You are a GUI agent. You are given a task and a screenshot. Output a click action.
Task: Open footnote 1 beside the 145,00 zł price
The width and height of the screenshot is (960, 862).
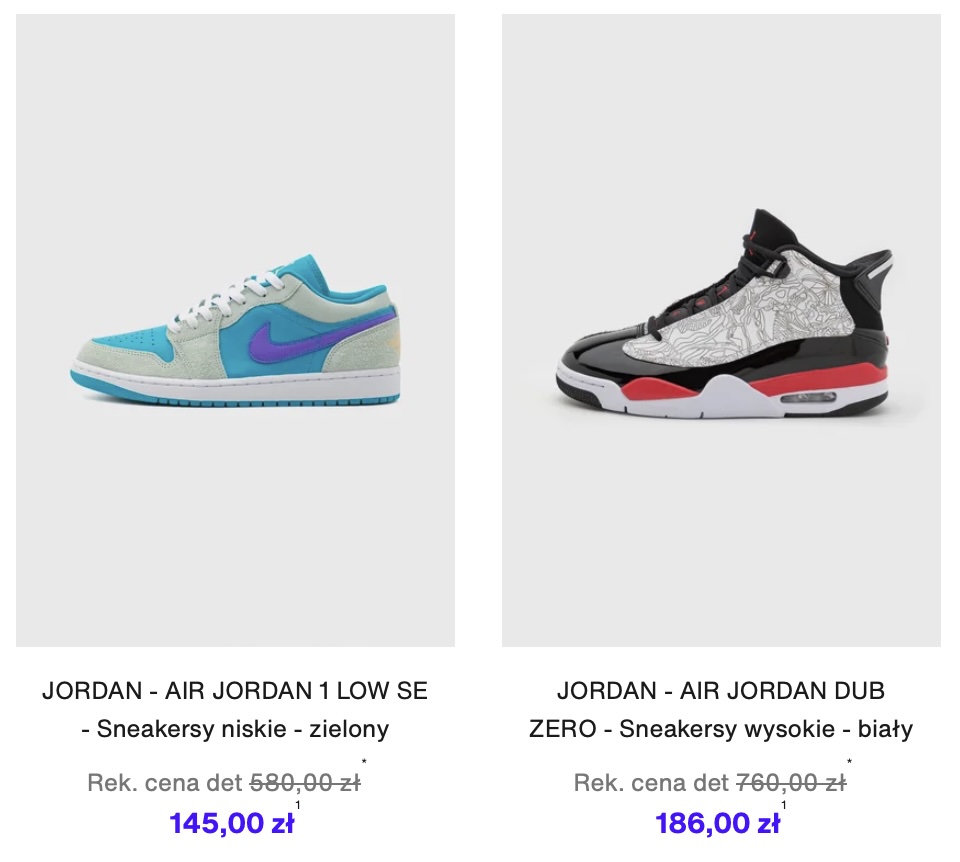click(298, 805)
